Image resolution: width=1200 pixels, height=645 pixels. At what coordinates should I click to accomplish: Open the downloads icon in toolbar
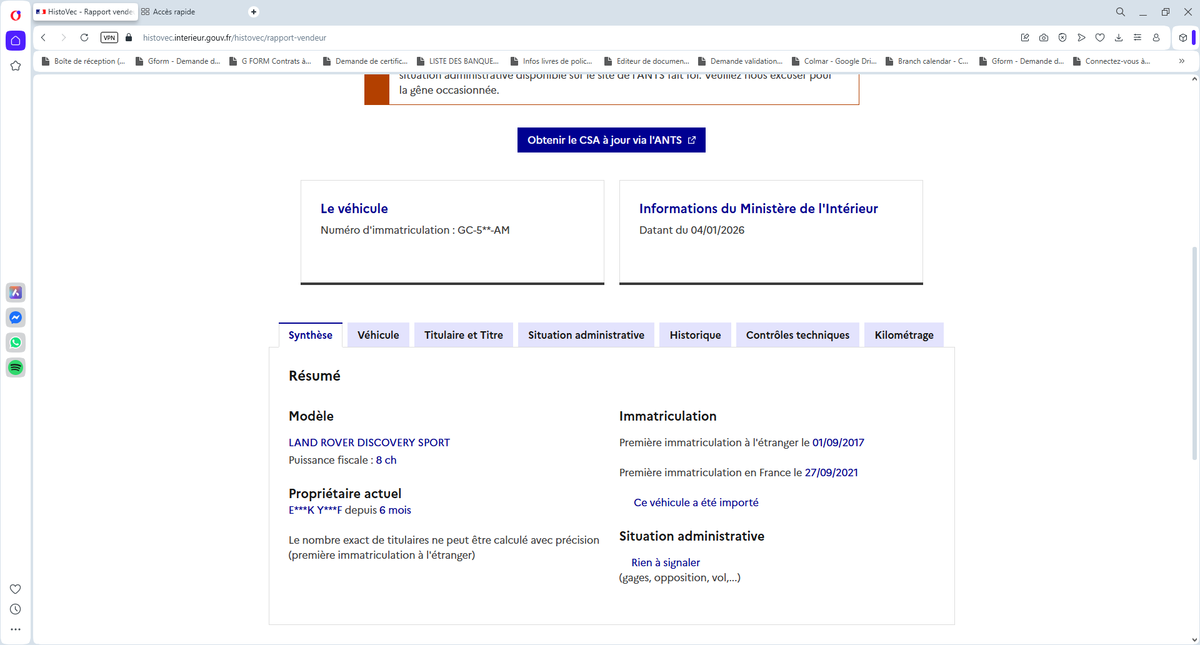coord(1118,37)
